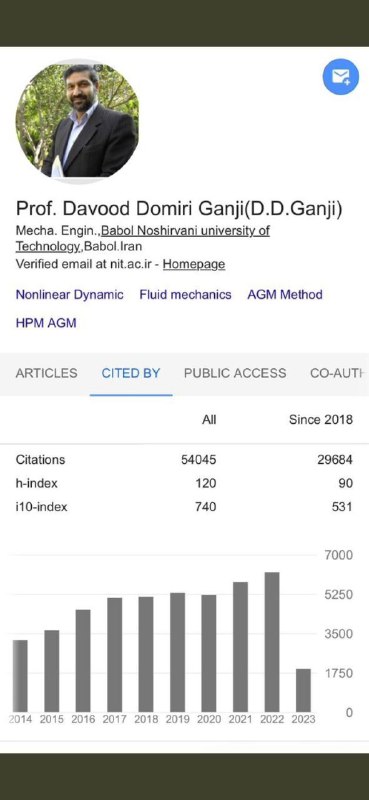Click the blue follow email icon
The image size is (369, 800).
[340, 77]
